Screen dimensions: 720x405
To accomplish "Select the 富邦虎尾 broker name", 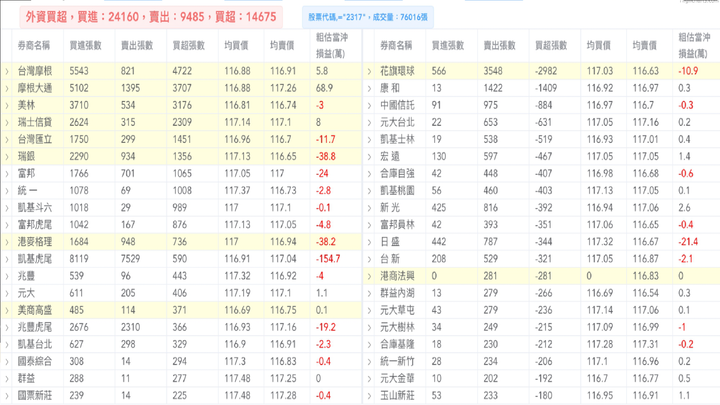I will (35, 225).
